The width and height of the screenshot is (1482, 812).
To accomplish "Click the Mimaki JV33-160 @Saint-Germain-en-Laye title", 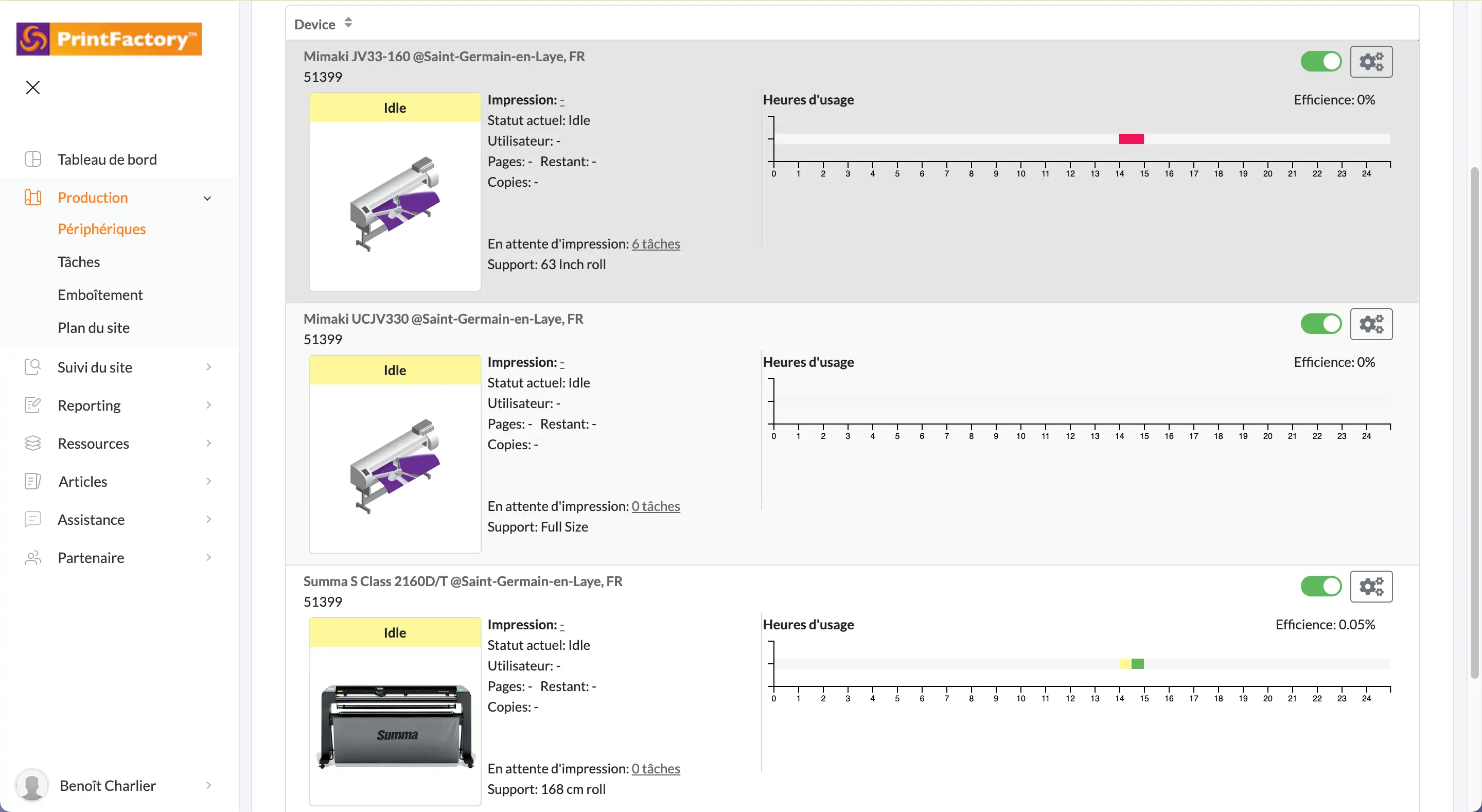I will (x=444, y=57).
